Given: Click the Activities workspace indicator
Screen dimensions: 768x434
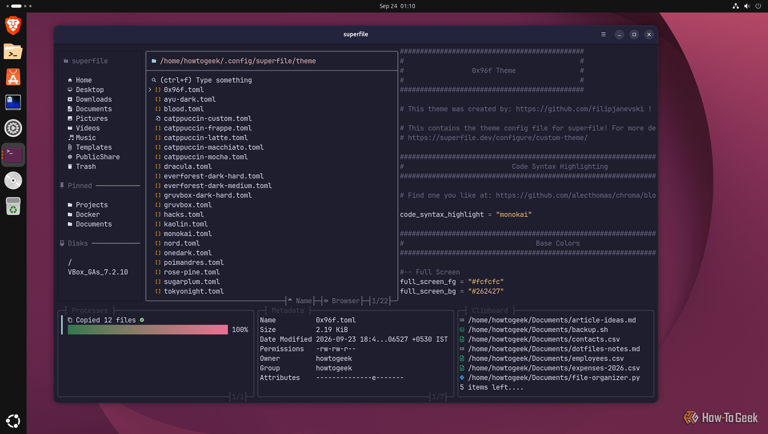Looking at the screenshot, I should click(x=19, y=6).
